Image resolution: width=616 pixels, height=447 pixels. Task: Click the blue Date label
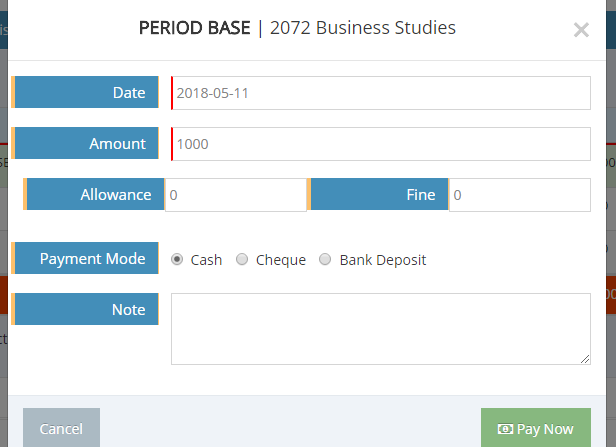coord(86,92)
